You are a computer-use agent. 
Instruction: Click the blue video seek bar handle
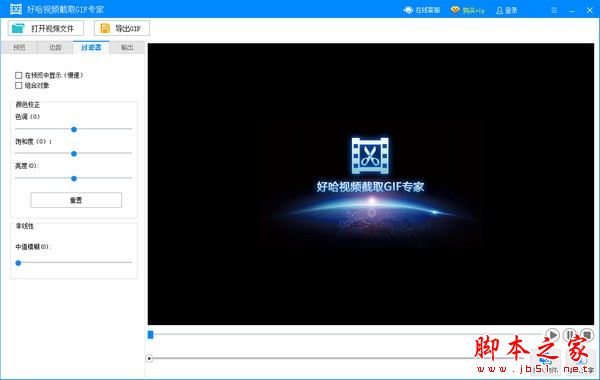click(150, 335)
